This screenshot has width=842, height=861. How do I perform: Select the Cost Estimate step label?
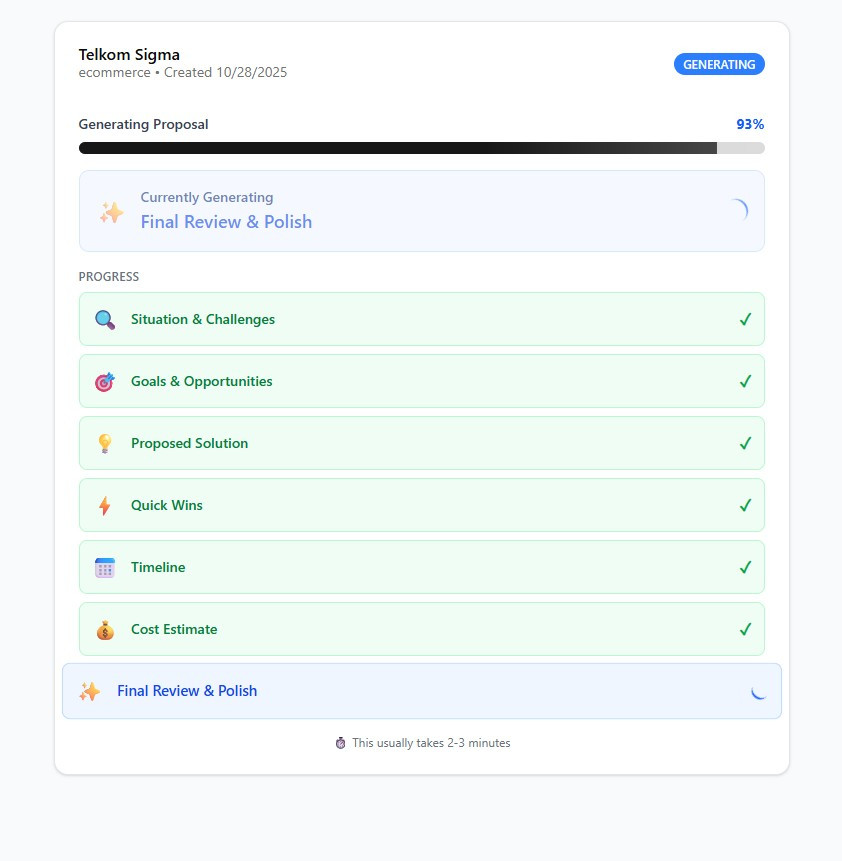[x=174, y=630]
